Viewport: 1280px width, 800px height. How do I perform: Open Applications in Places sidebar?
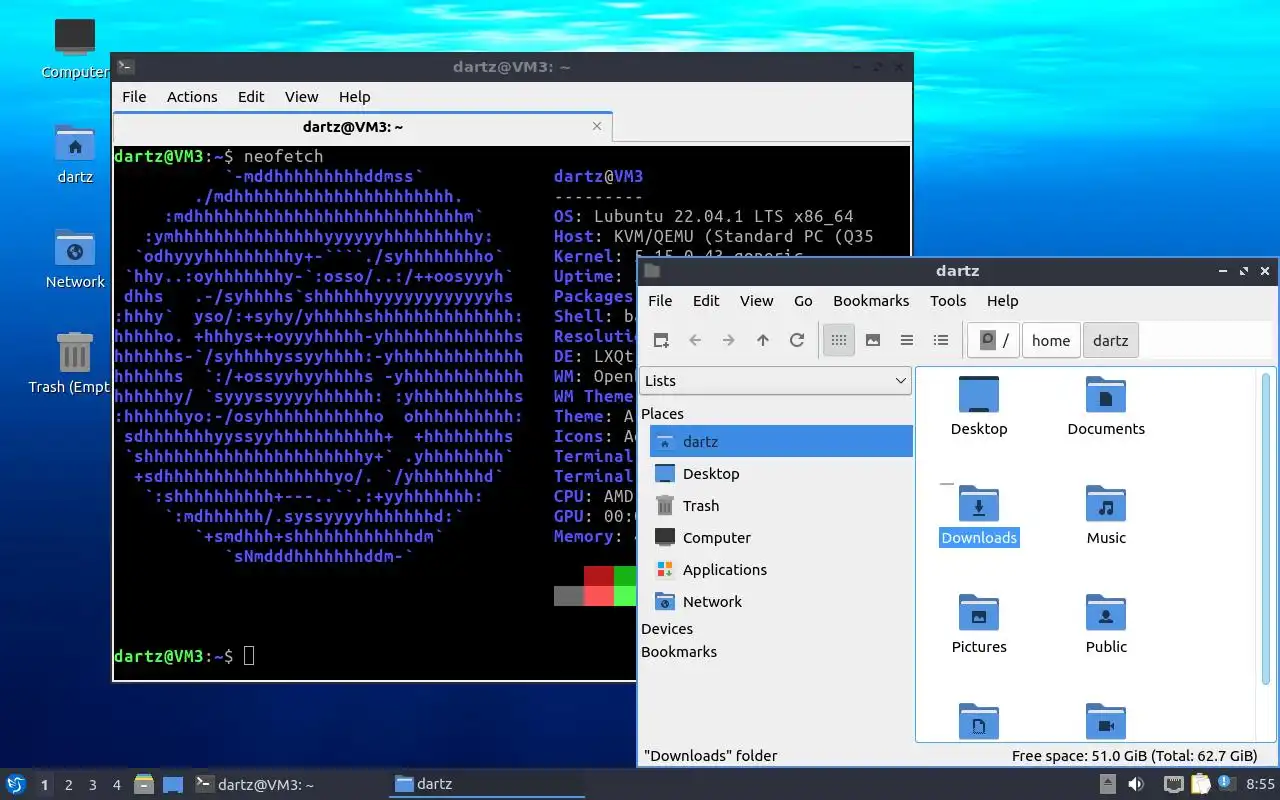pyautogui.click(x=781, y=569)
